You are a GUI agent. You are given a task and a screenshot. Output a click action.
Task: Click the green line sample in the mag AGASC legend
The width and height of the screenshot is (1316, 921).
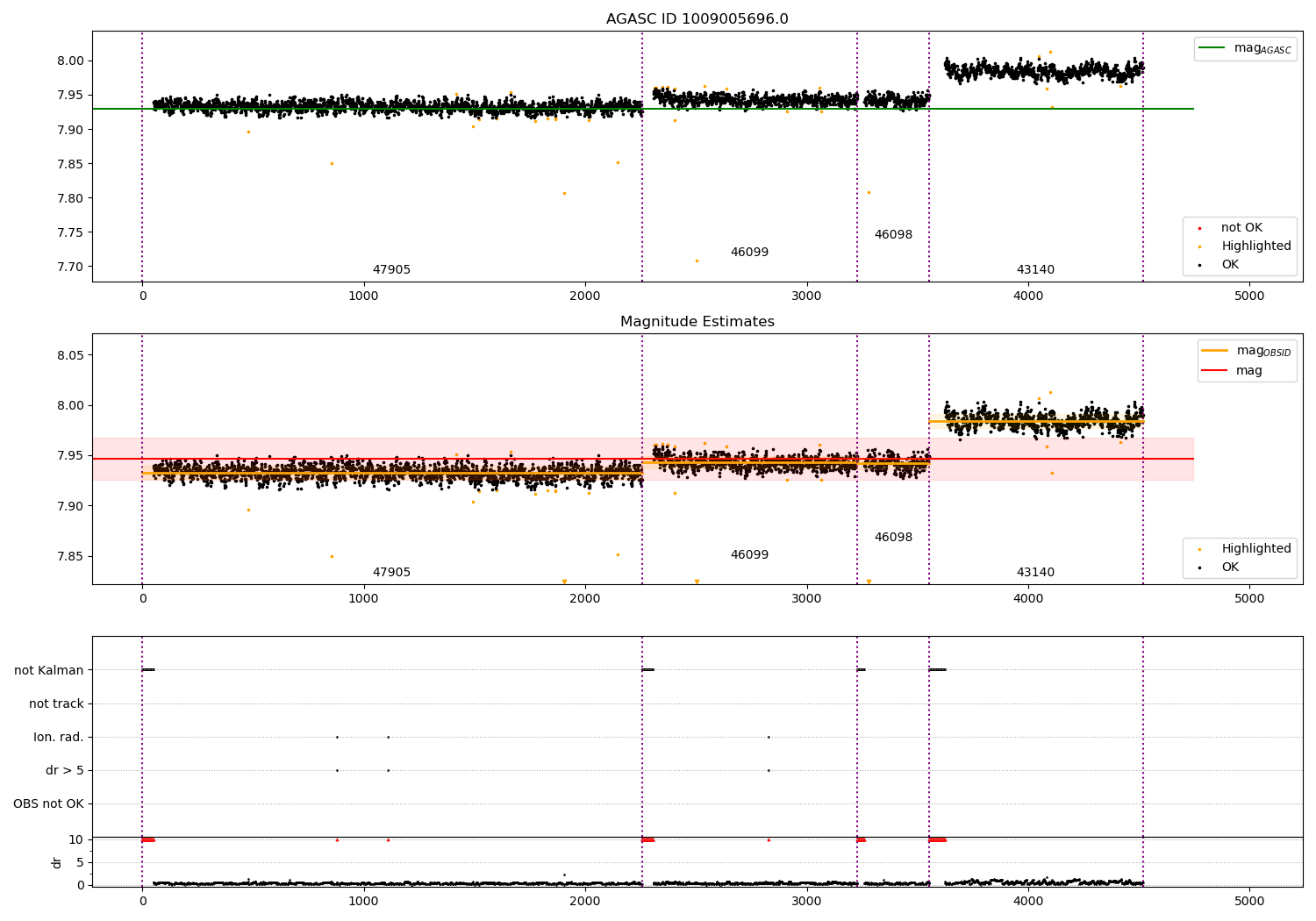[1212, 48]
